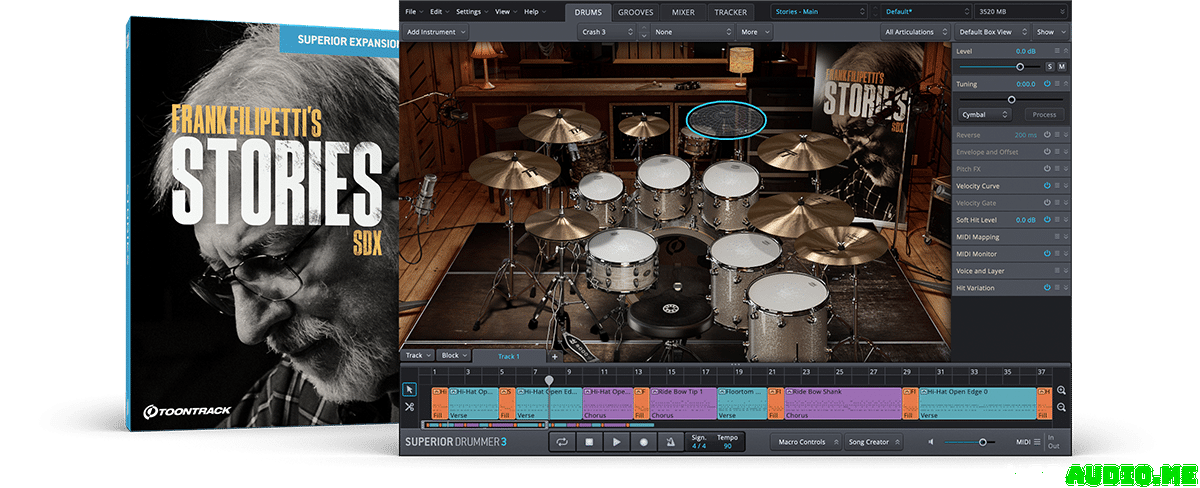Click the Process button

coord(1044,115)
